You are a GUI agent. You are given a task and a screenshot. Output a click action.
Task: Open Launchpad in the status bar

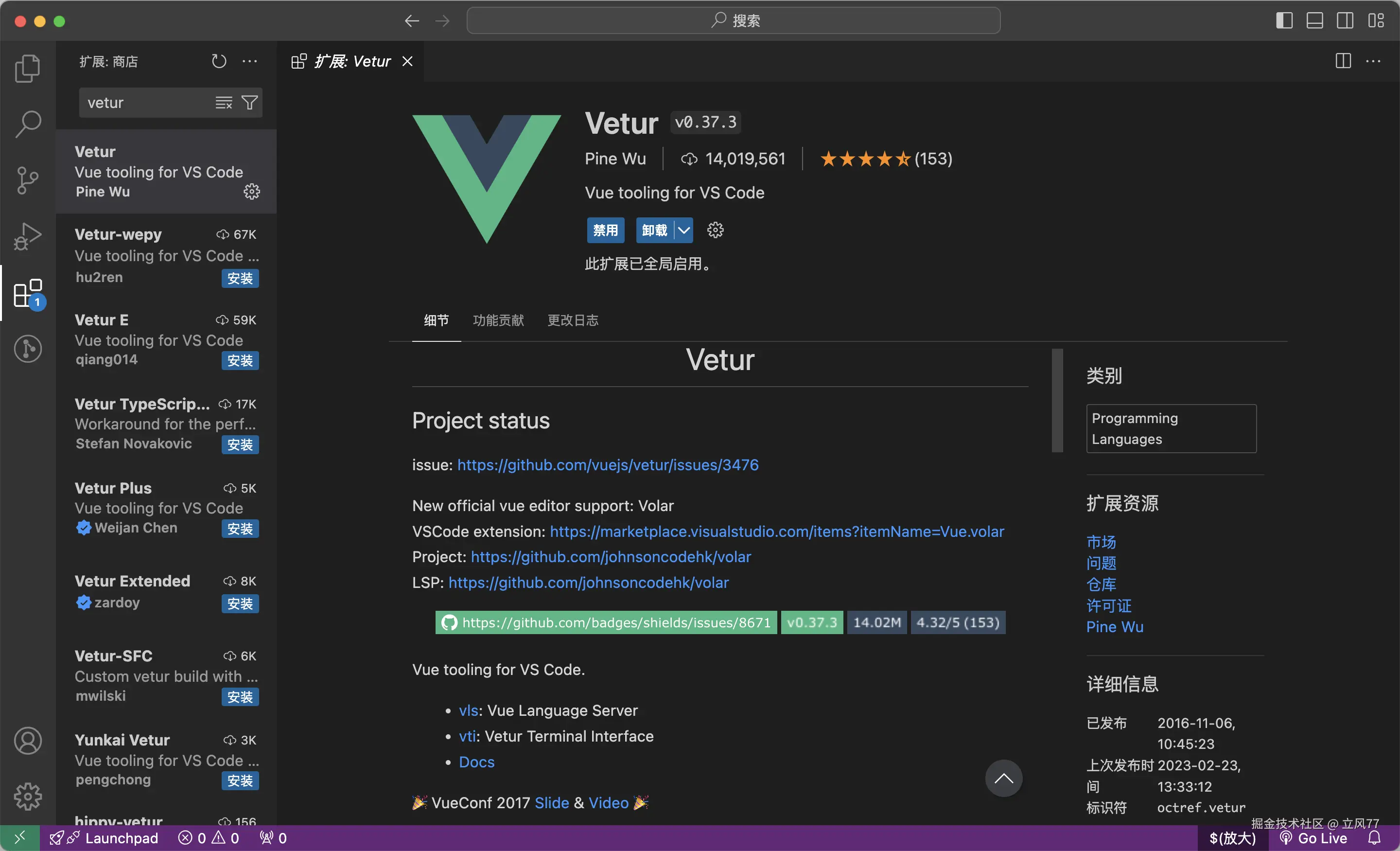click(104, 838)
